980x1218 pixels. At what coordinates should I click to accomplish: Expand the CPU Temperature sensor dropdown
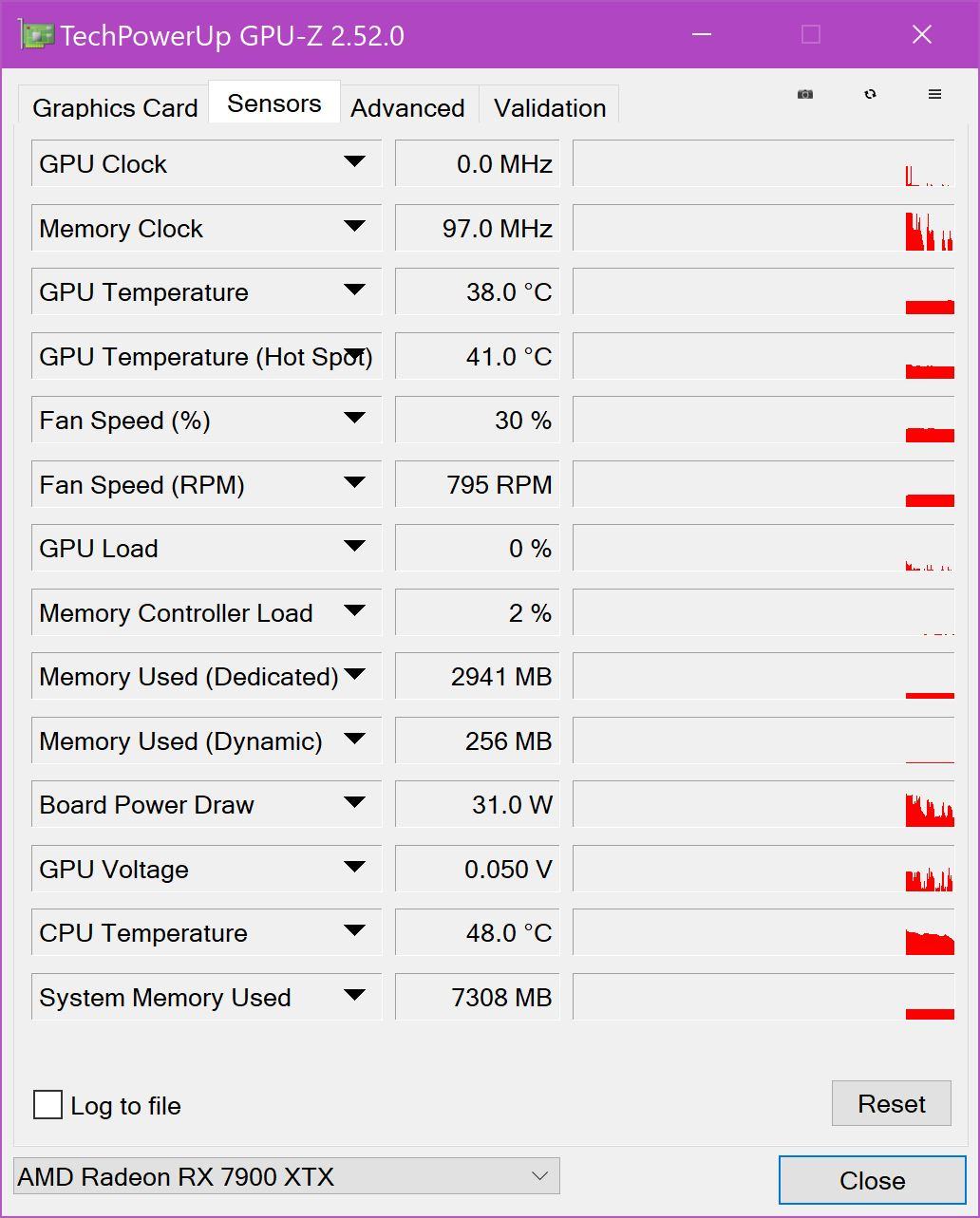354,932
